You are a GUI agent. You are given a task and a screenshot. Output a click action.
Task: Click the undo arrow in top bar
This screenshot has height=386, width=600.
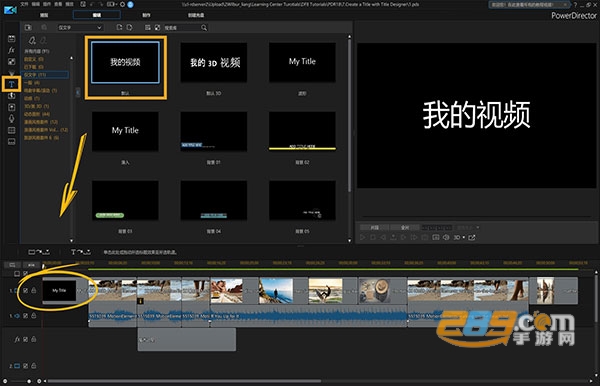click(93, 4)
